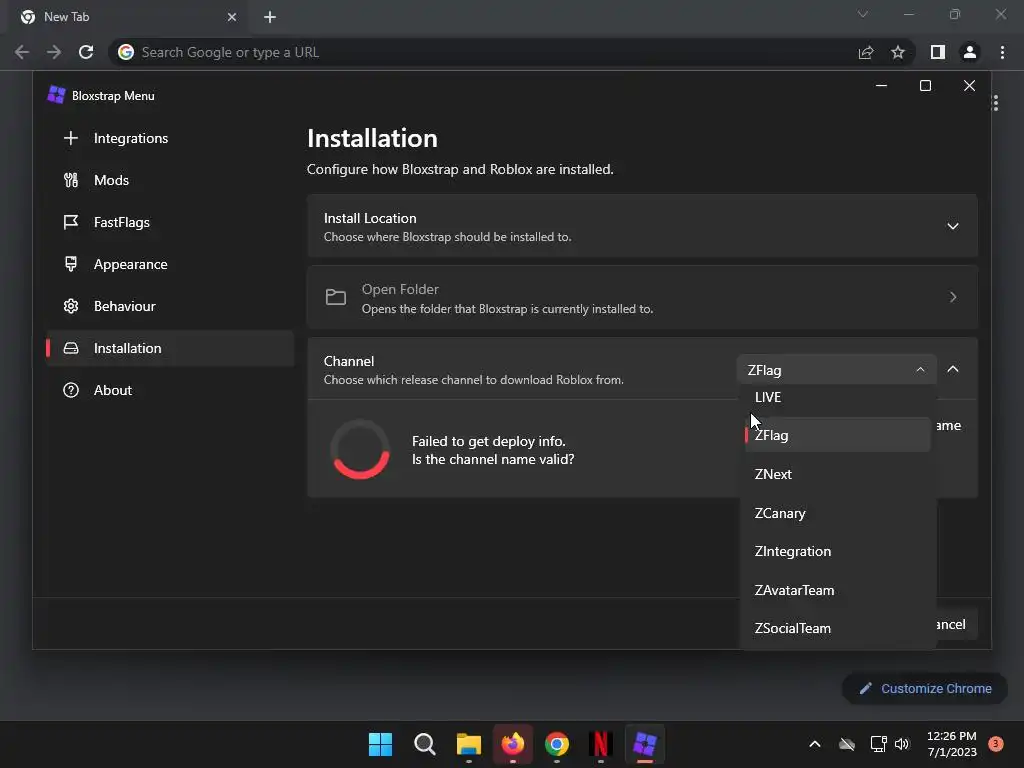Click the Behaviour gear icon

[x=71, y=306]
